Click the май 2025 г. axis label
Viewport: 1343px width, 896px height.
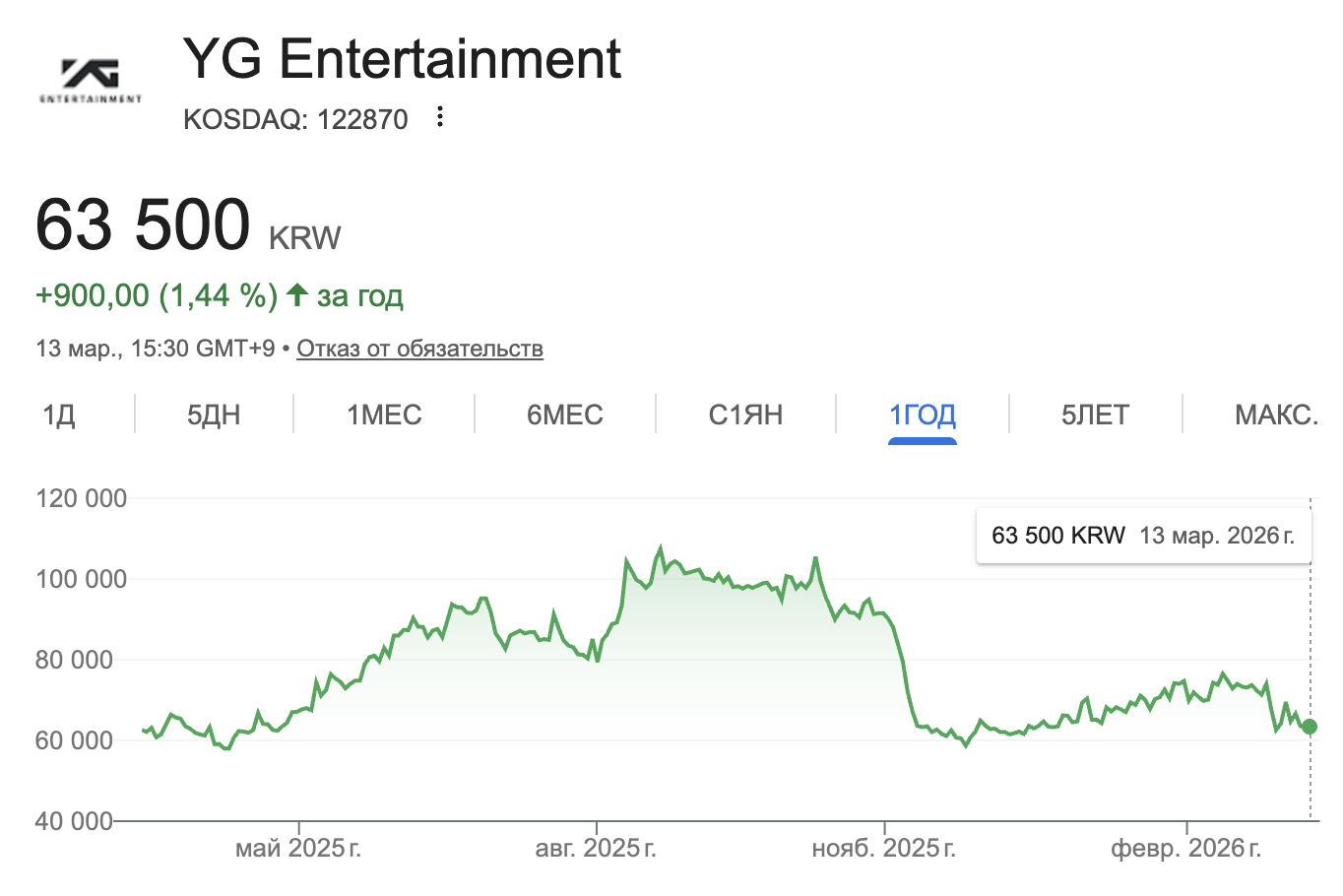coord(298,848)
